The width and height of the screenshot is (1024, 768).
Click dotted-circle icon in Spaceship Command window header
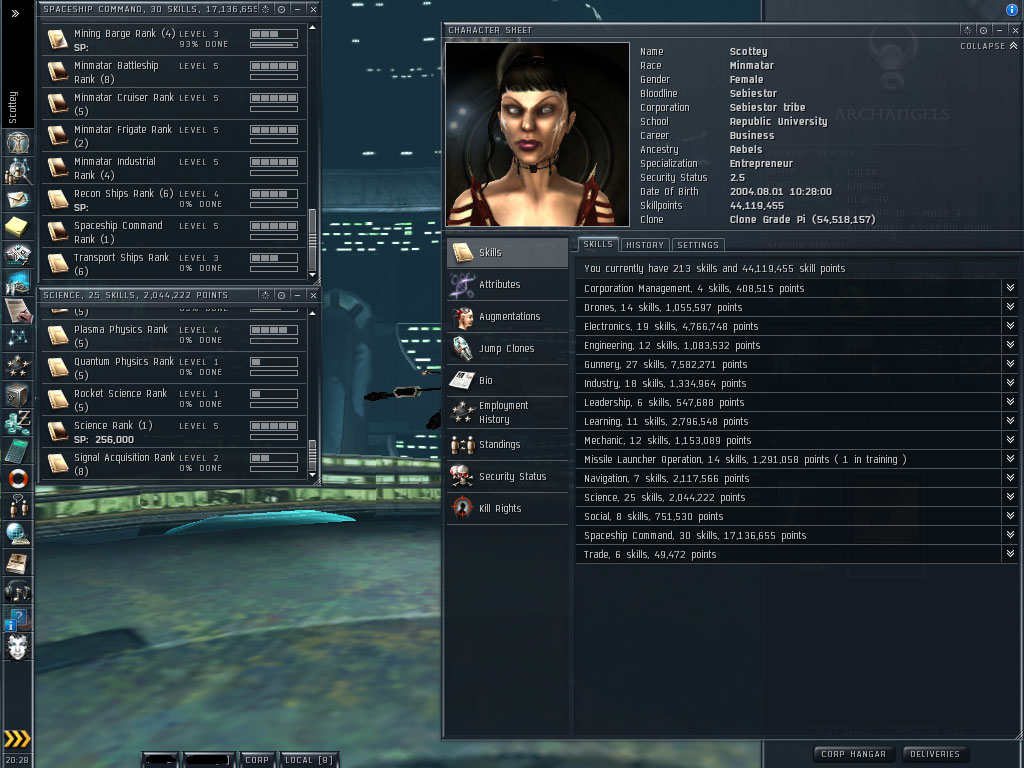point(266,9)
